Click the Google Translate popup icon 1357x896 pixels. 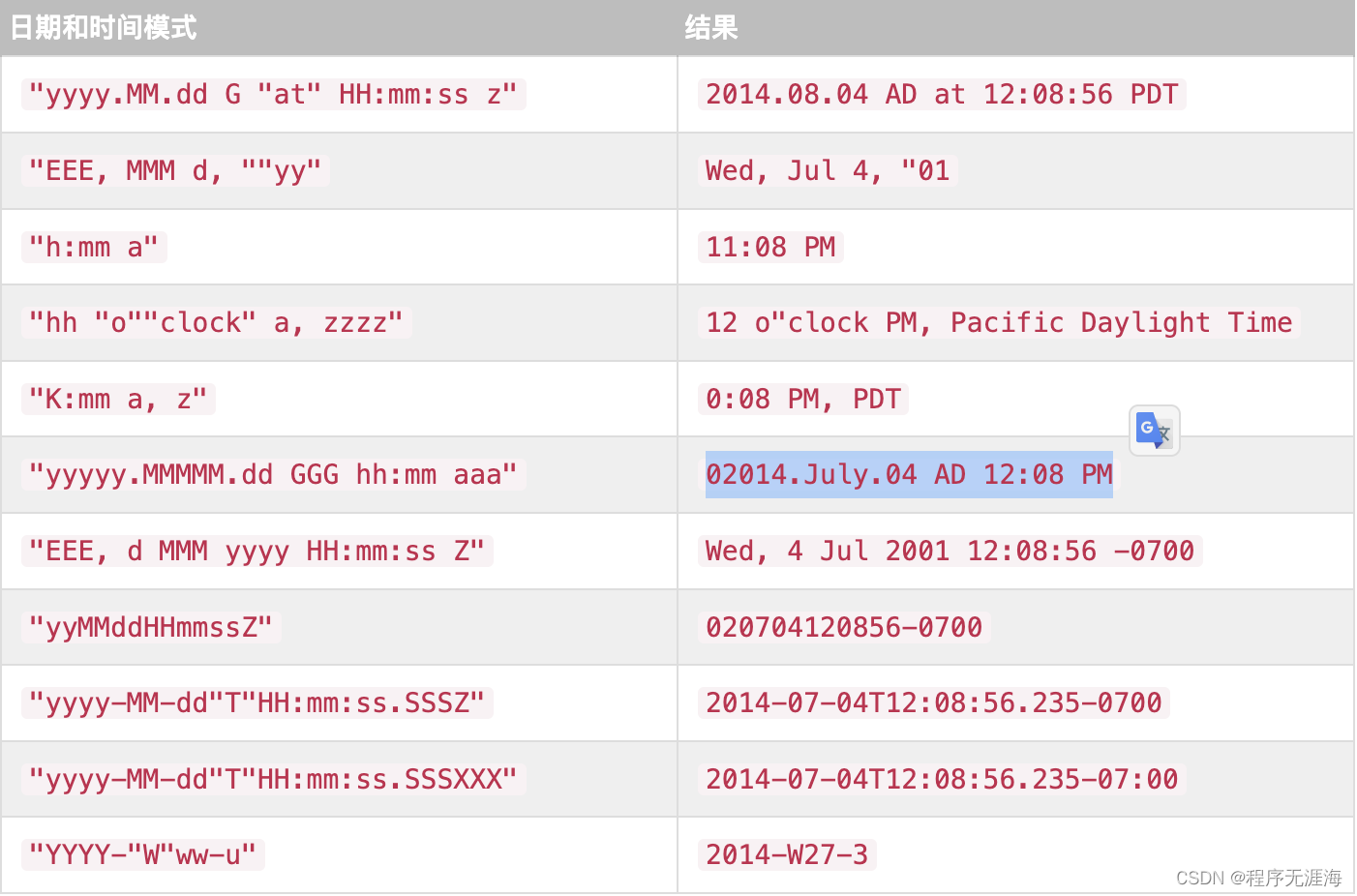click(x=1154, y=431)
